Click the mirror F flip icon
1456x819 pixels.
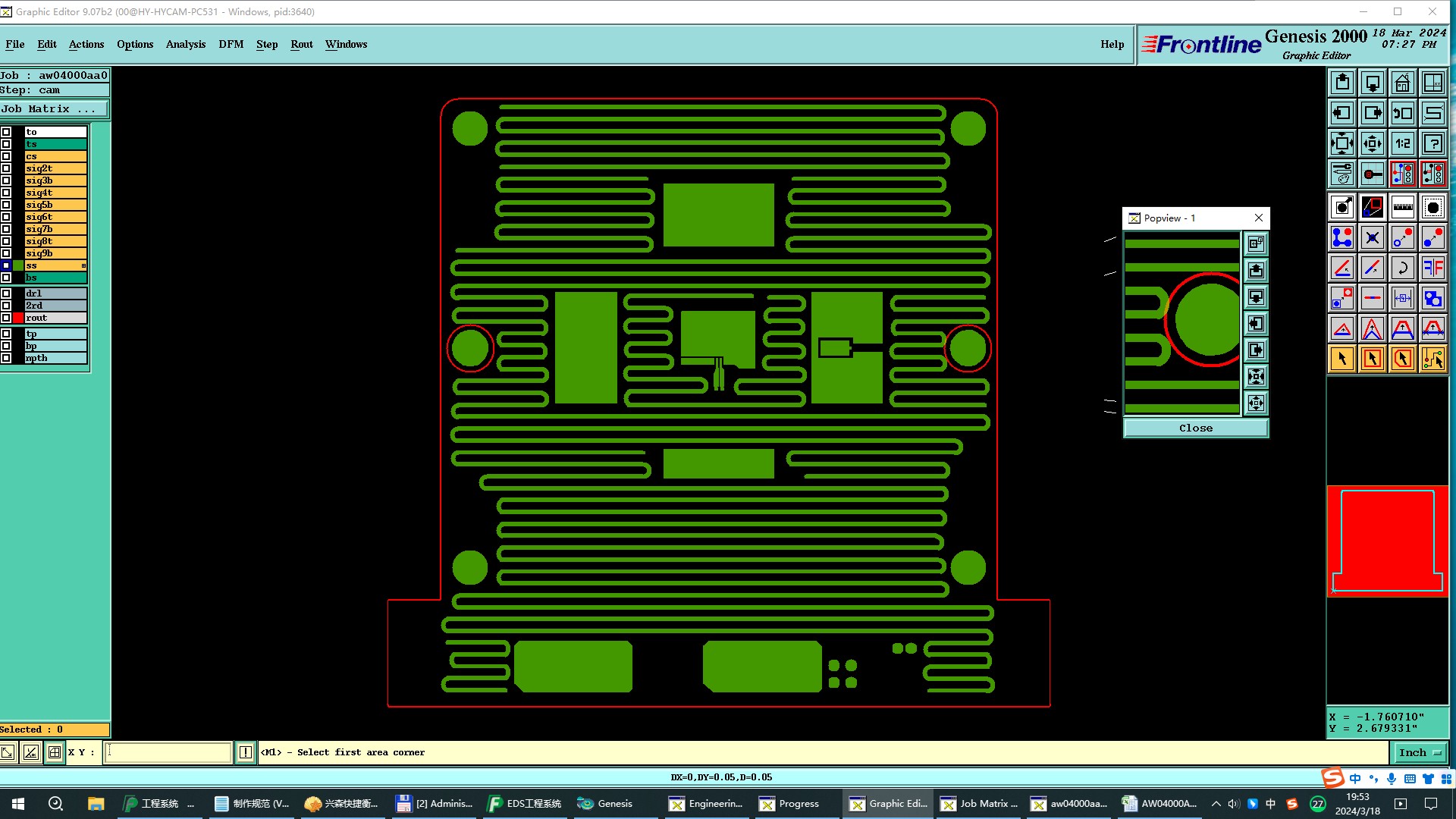click(x=1432, y=268)
